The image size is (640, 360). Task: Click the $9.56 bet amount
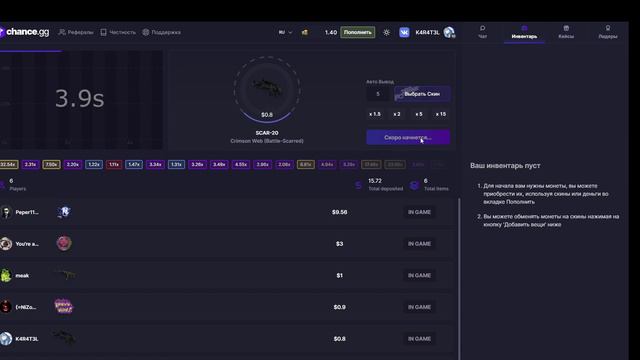click(x=340, y=212)
